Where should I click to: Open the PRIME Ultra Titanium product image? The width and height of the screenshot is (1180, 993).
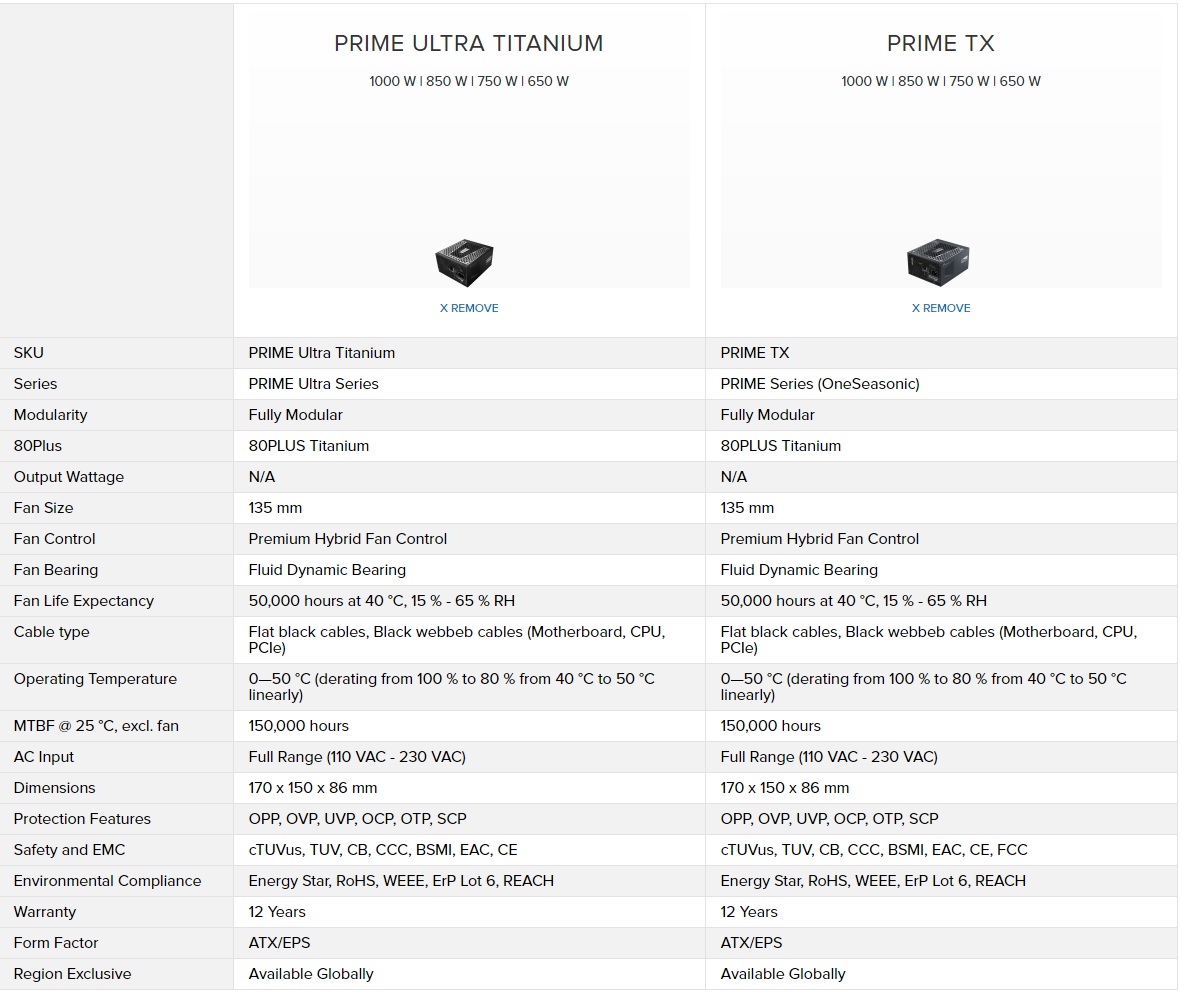pos(464,263)
